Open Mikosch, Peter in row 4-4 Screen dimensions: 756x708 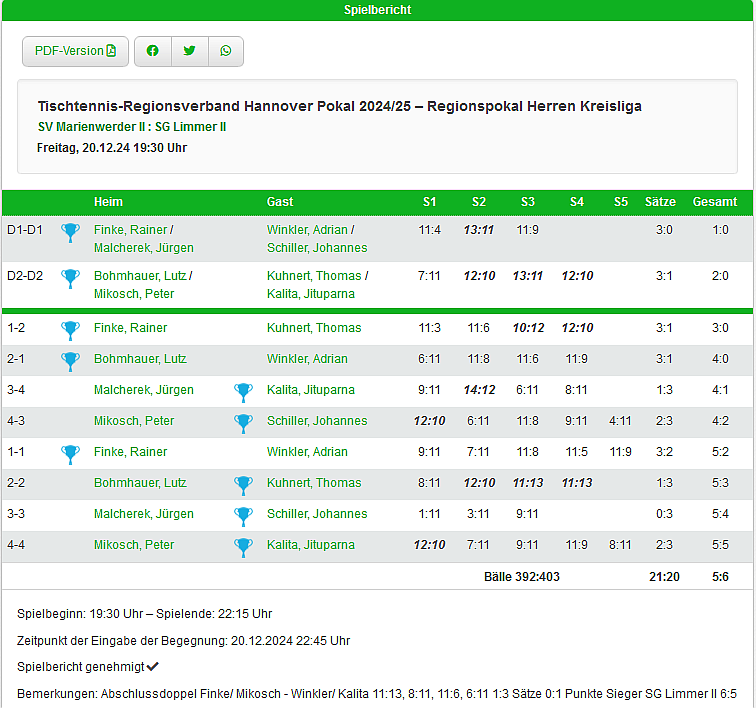[x=134, y=545]
